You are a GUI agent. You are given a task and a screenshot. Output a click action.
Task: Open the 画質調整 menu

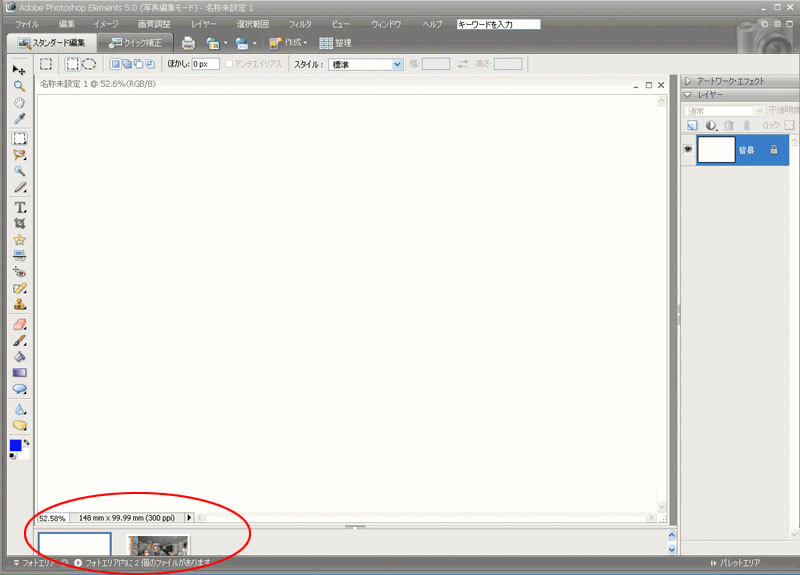tap(153, 23)
